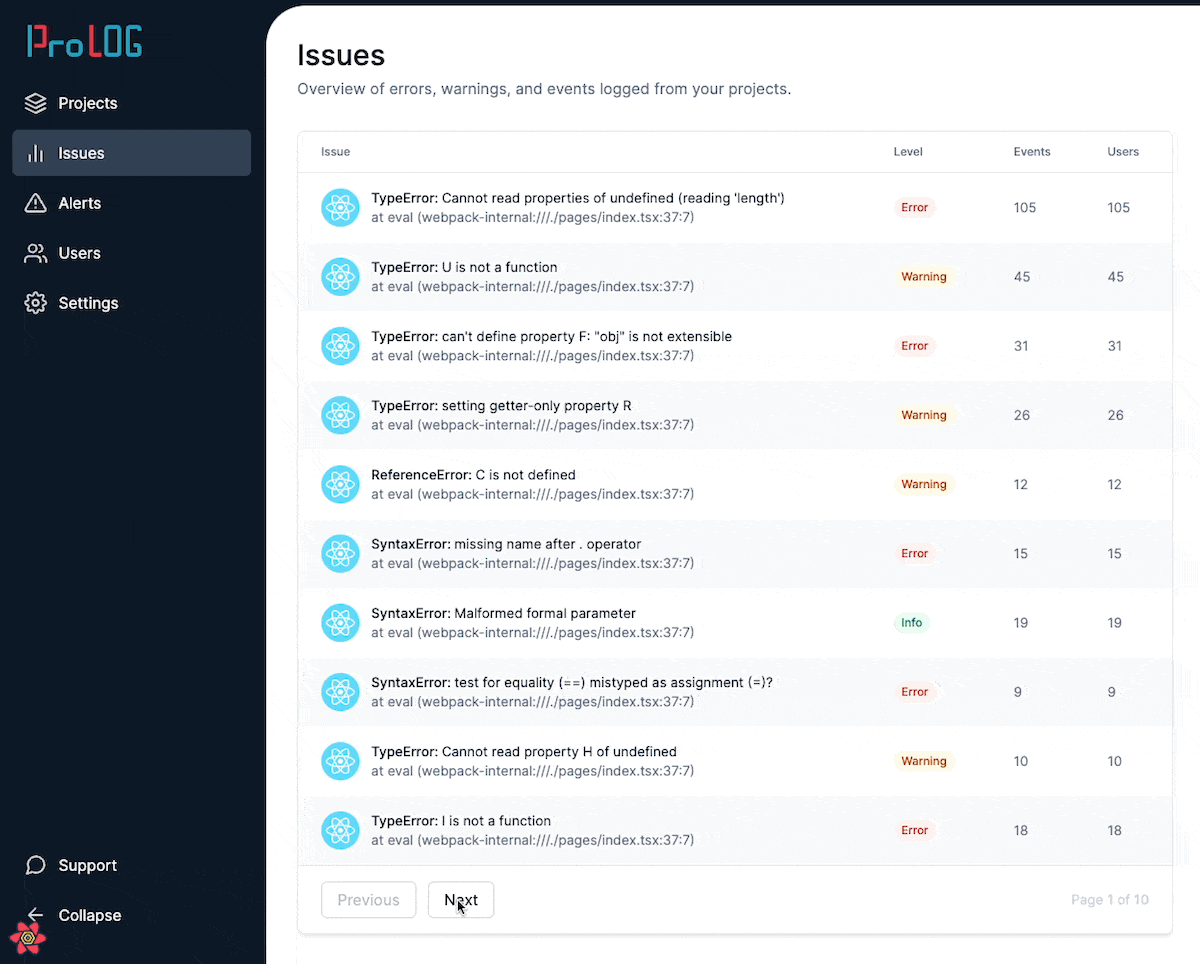
Task: Select the Info level badge
Action: pos(911,623)
